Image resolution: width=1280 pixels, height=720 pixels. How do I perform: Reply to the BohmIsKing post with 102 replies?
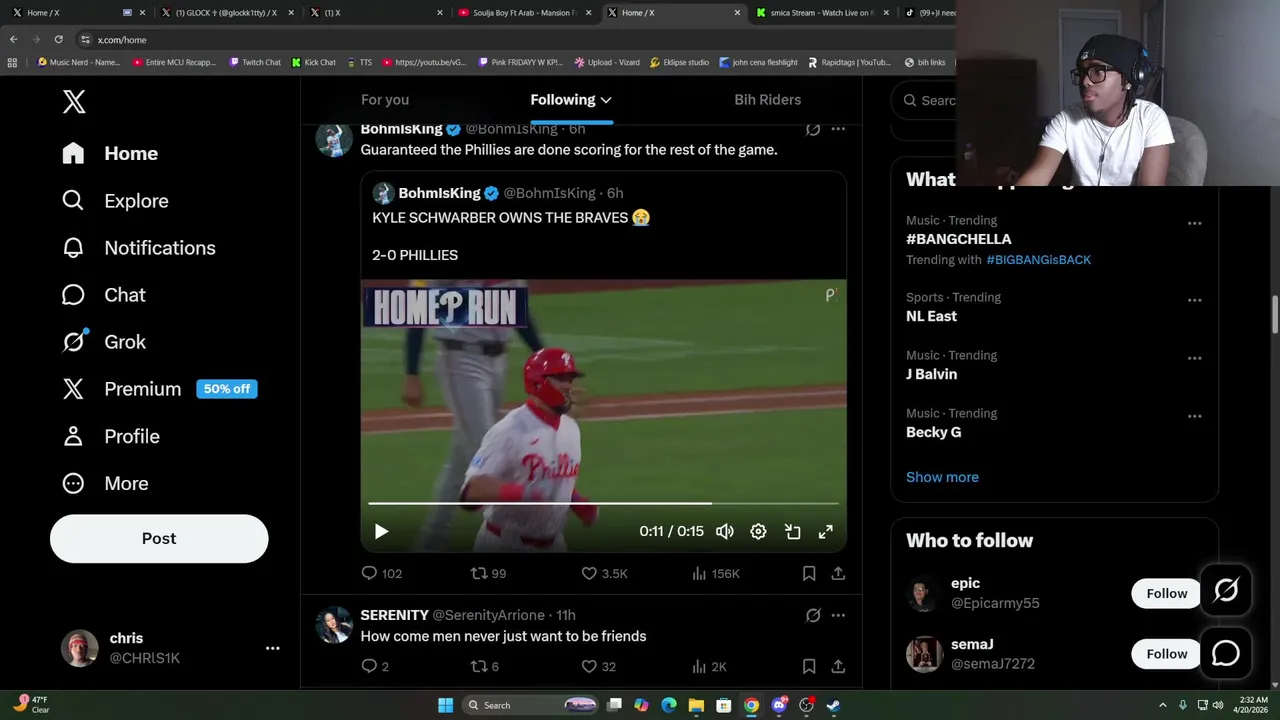click(x=381, y=573)
